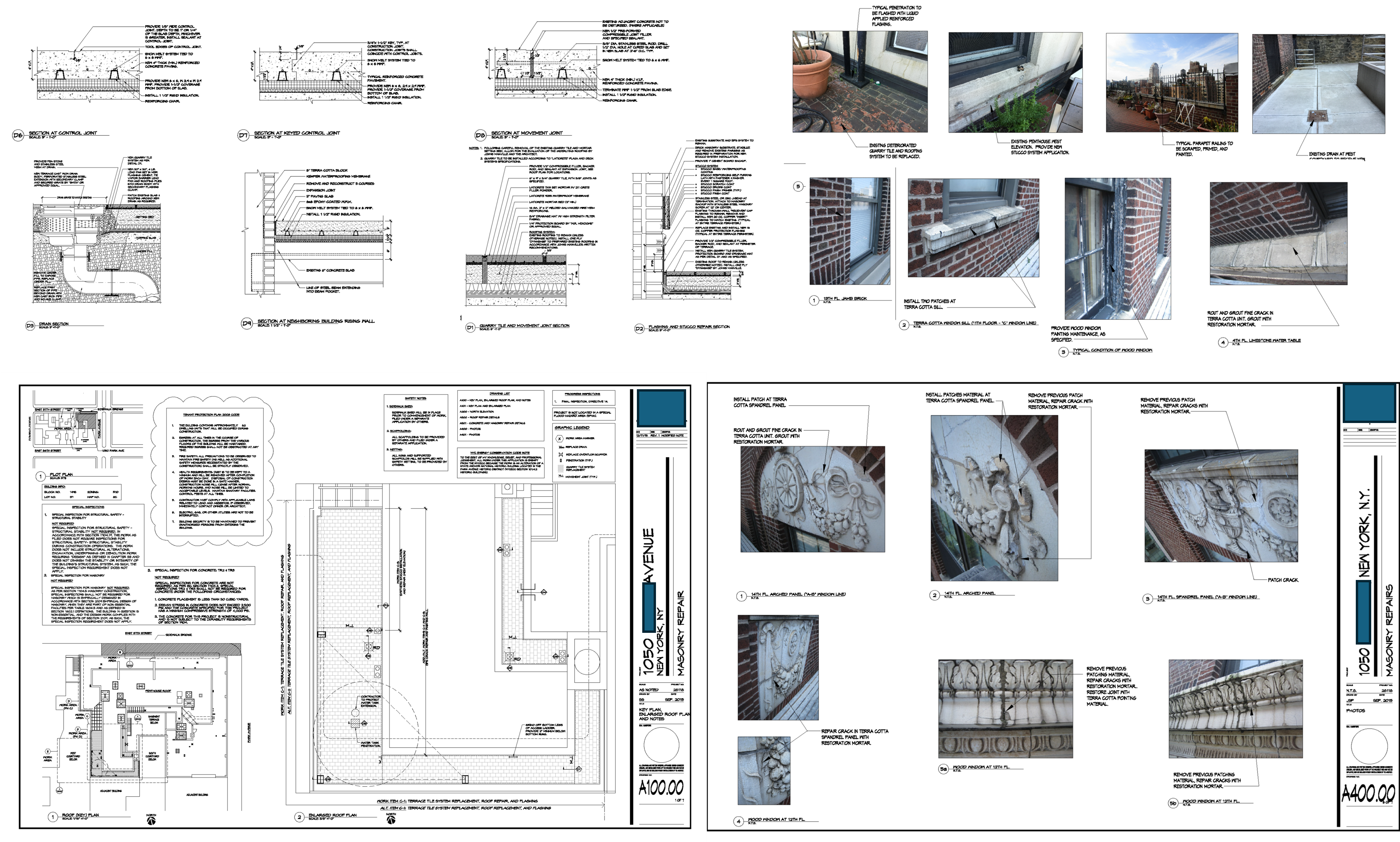Click the D3 drain section callout bubble
This screenshot has width=1400, height=842.
pyautogui.click(x=30, y=326)
